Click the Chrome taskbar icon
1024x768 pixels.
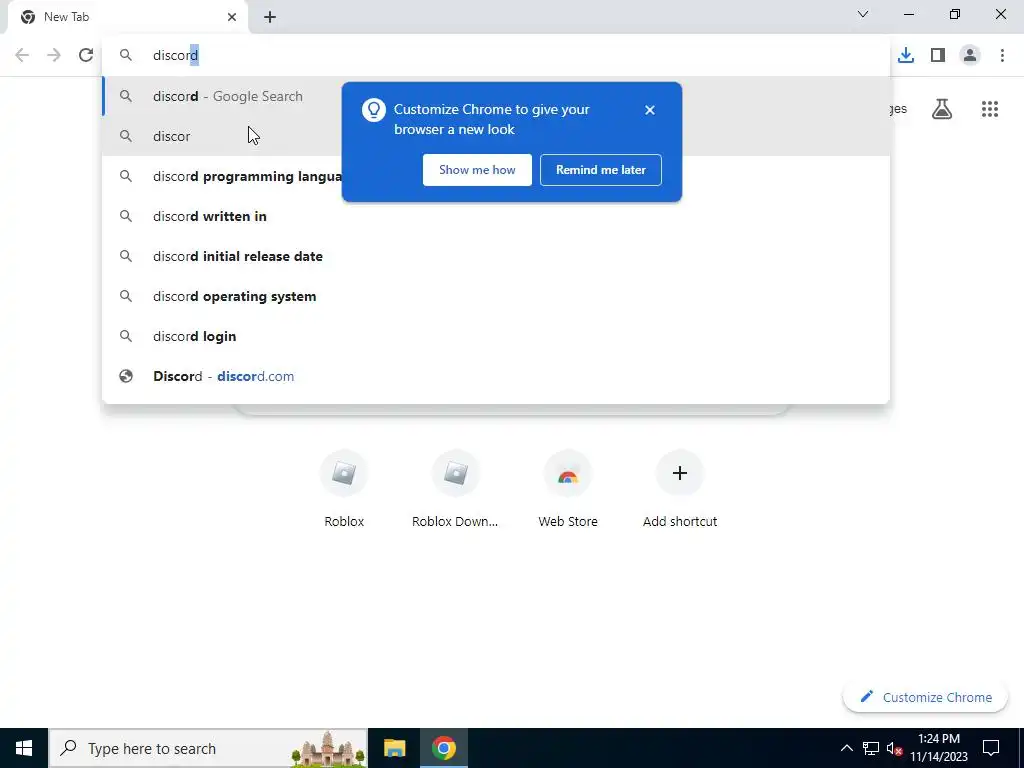click(443, 748)
